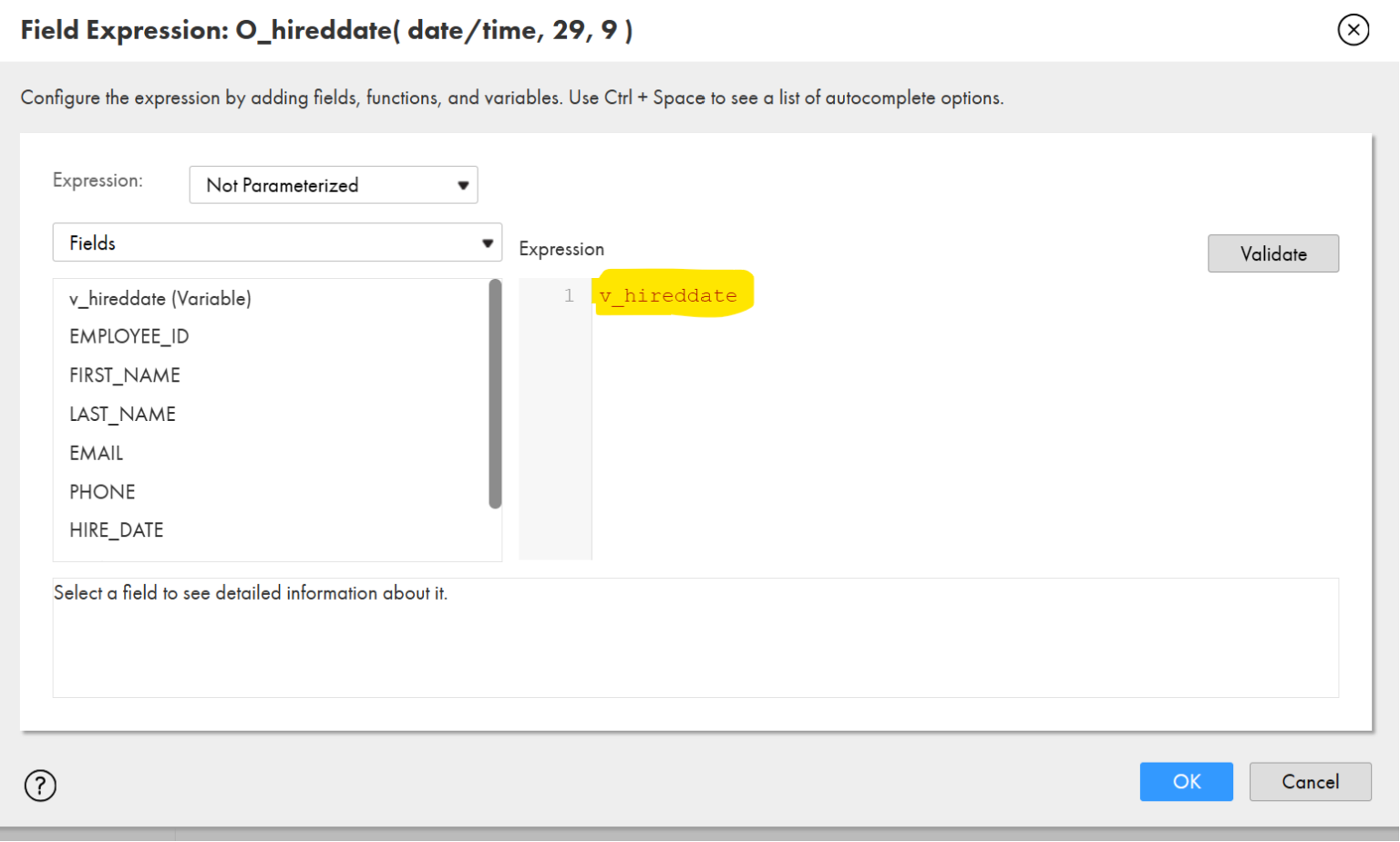Open the Help icon at bottom left
The image size is (1400, 842).
coord(40,785)
